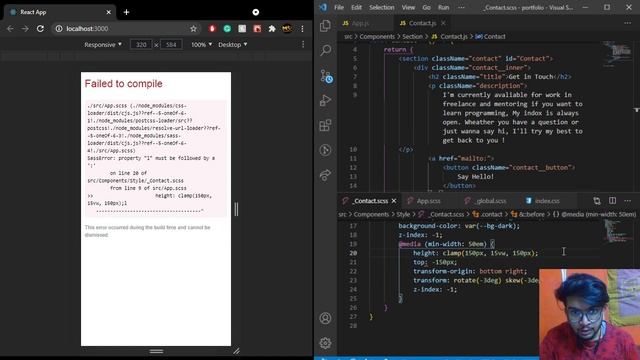Click line number 20 in SCSS editor
Viewport: 640px width, 360px height.
pyautogui.click(x=353, y=253)
